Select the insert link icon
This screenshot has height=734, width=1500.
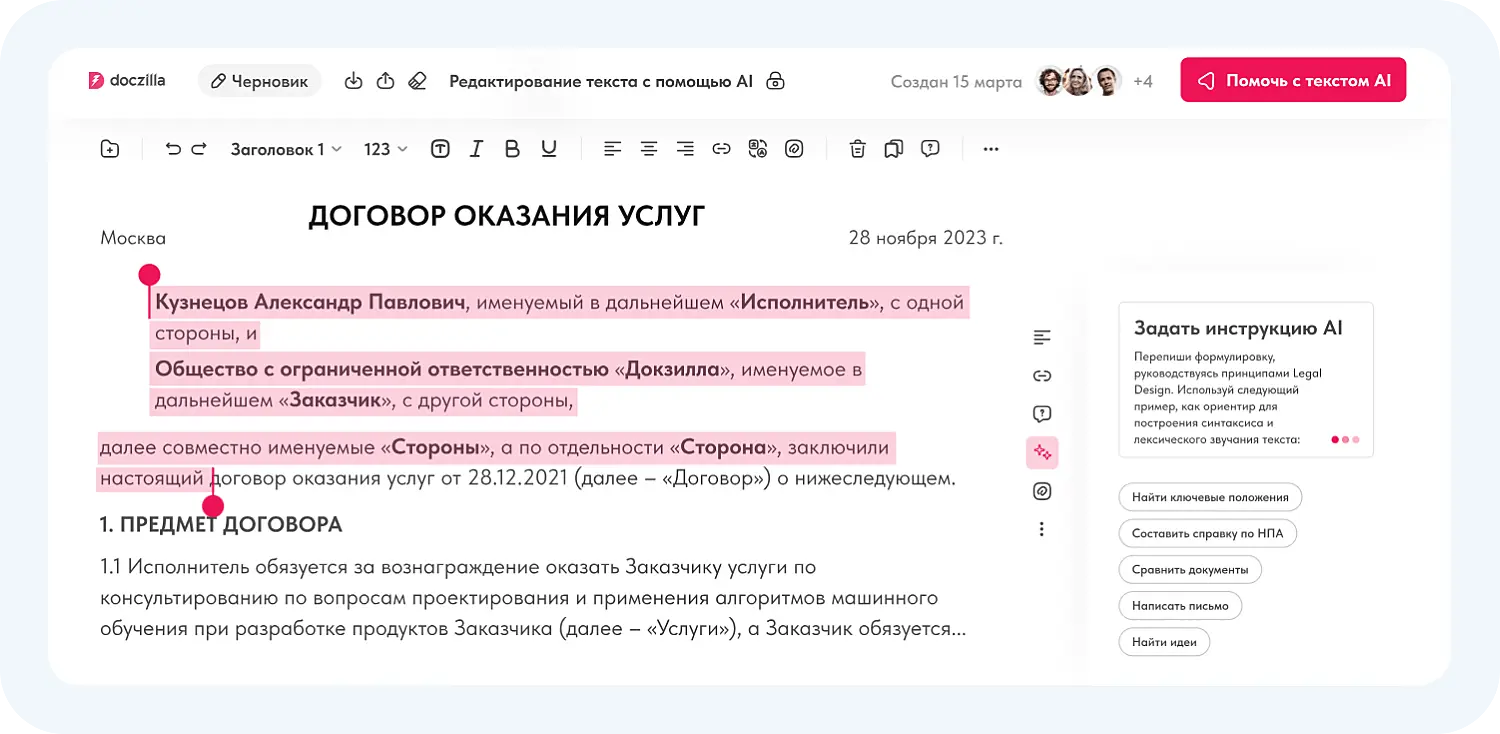click(x=722, y=148)
